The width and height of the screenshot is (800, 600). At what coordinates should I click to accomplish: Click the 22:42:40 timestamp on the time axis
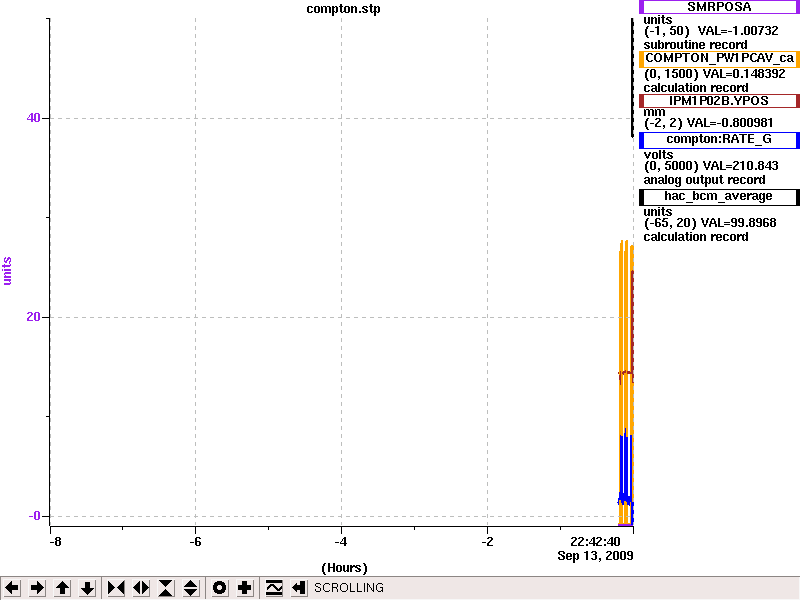[x=595, y=542]
